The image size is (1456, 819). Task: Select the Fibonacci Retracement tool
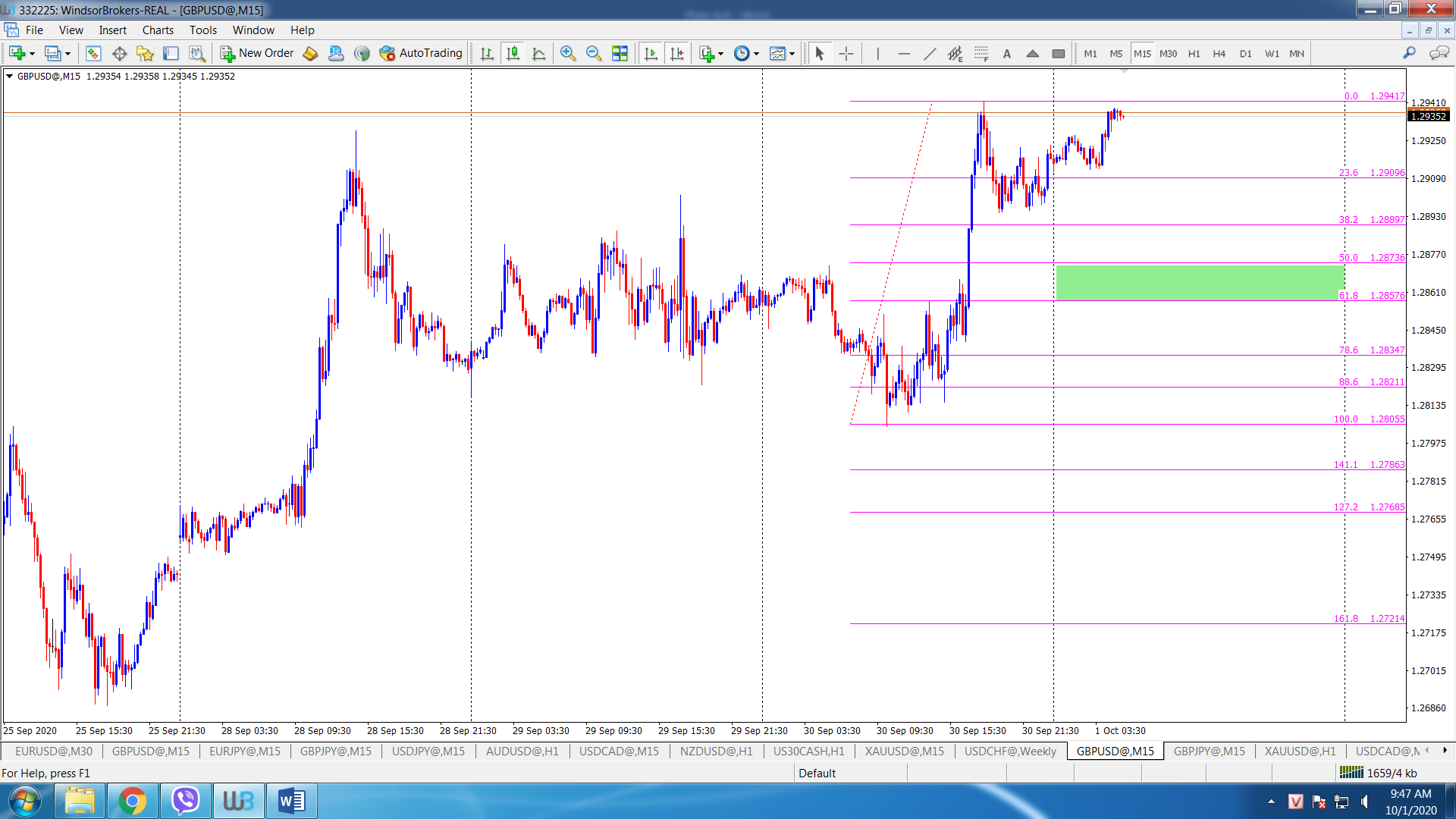981,53
